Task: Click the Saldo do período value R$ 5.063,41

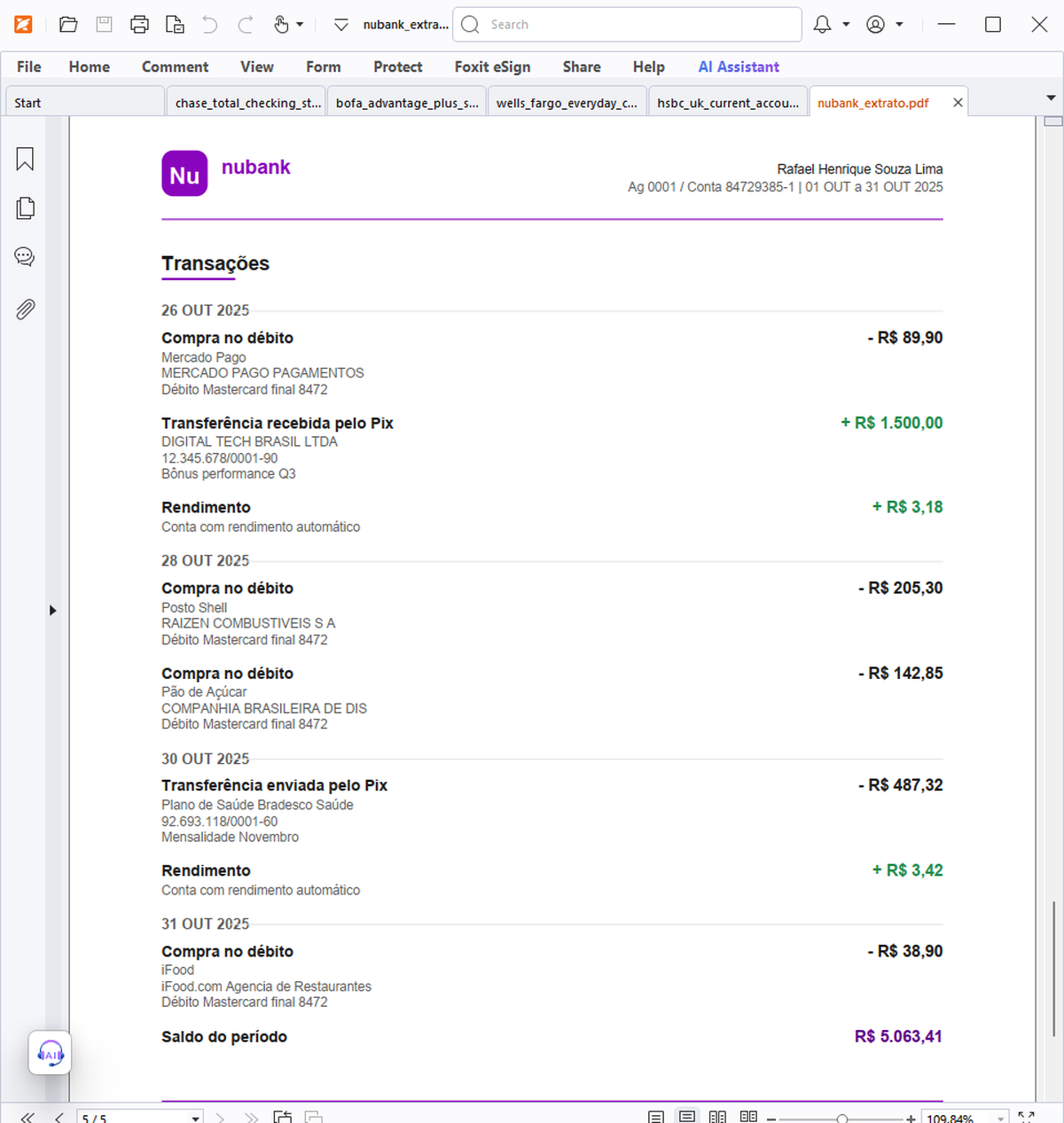Action: (x=898, y=1036)
